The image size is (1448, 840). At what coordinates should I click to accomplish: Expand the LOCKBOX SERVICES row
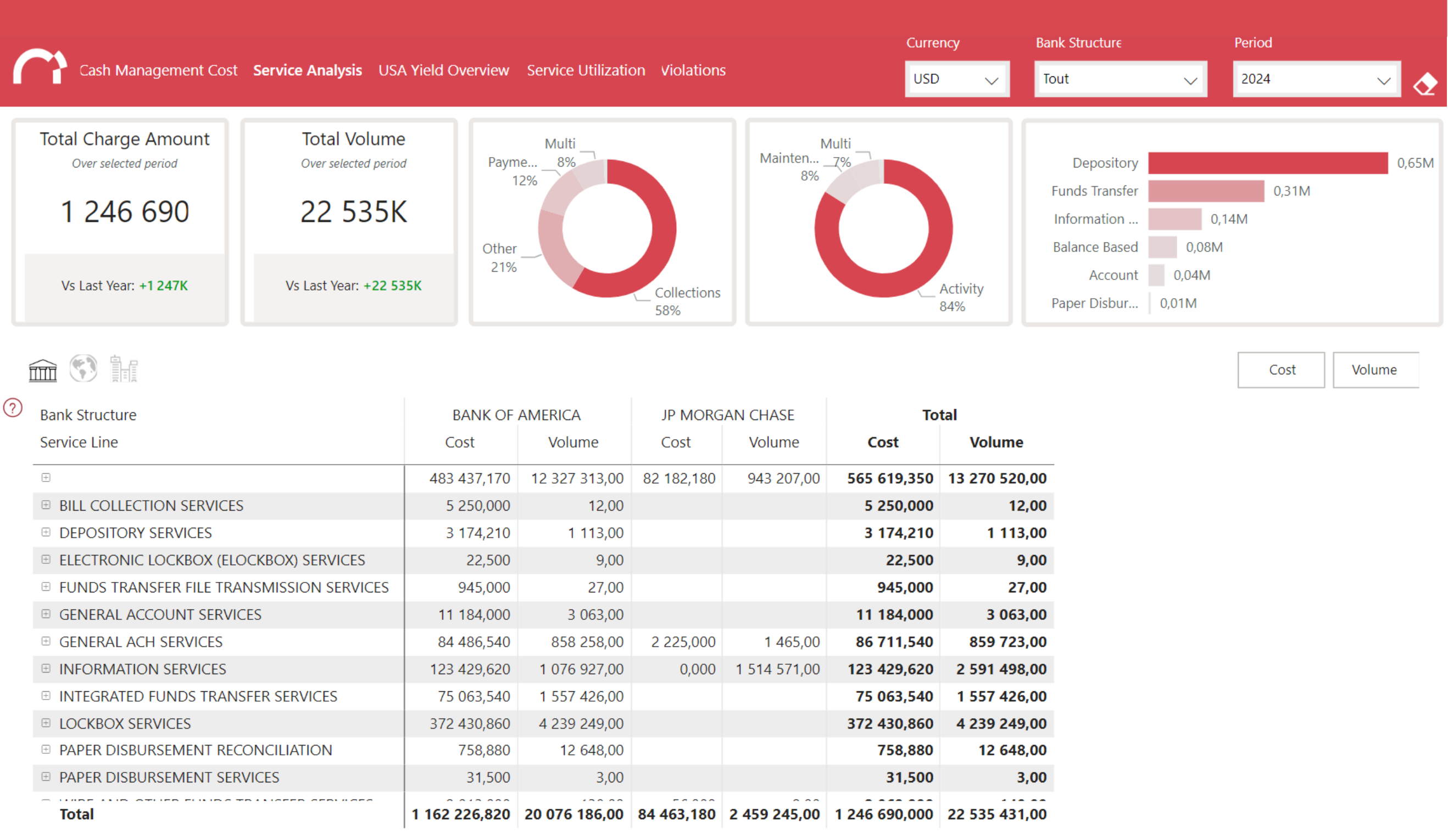(x=46, y=723)
